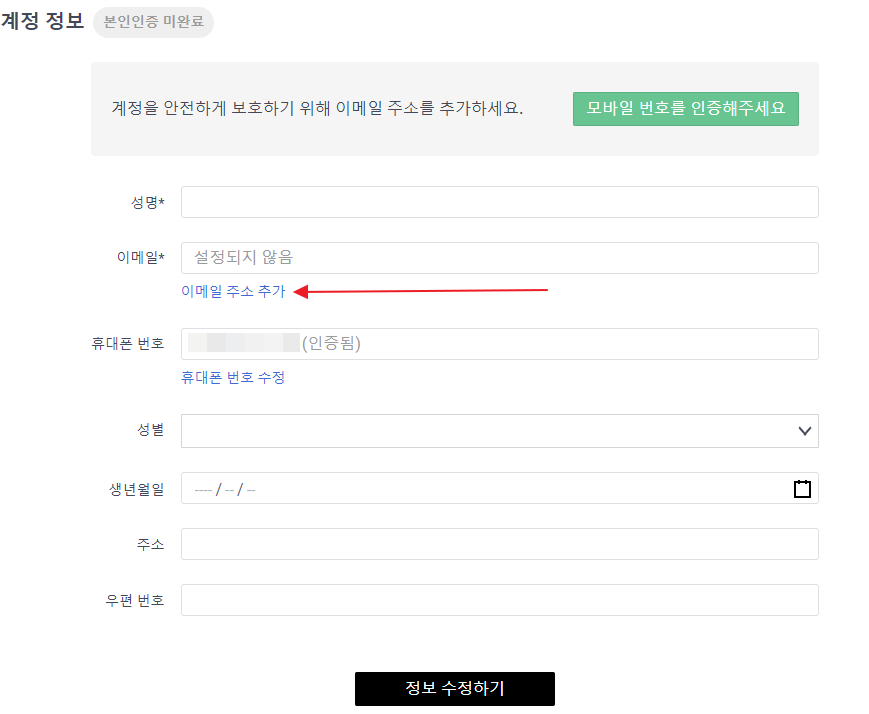
Task: Click the verified 휴대폰 번호 phone field
Action: pos(500,343)
